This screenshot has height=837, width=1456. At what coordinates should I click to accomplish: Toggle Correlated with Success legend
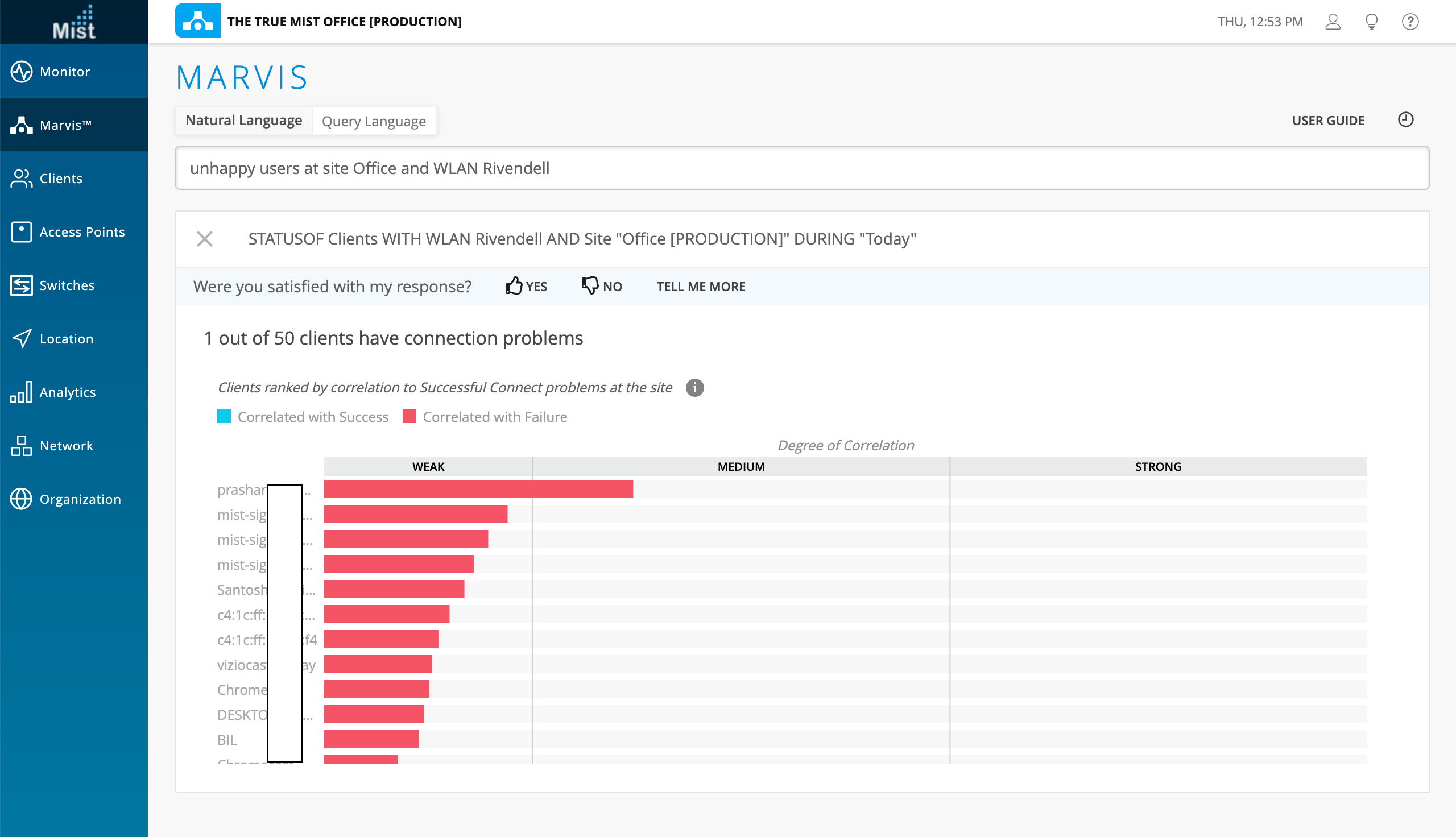(x=303, y=417)
